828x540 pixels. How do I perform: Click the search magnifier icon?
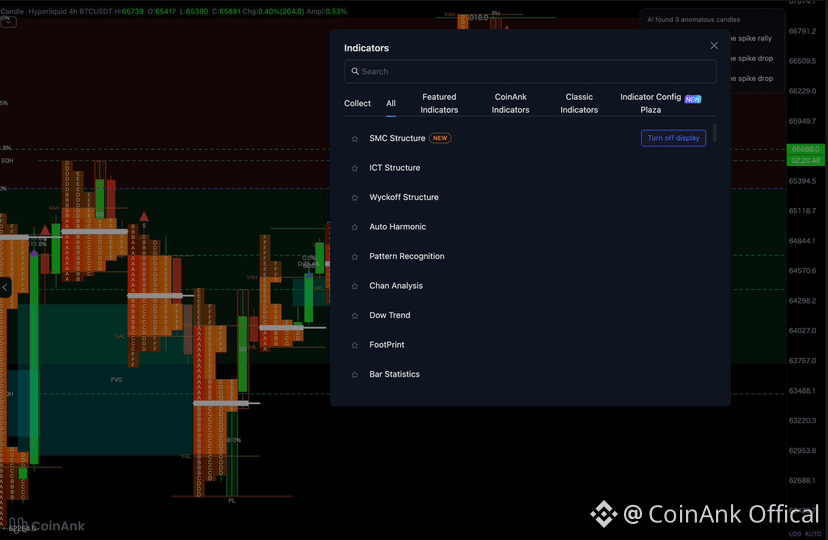coord(355,71)
